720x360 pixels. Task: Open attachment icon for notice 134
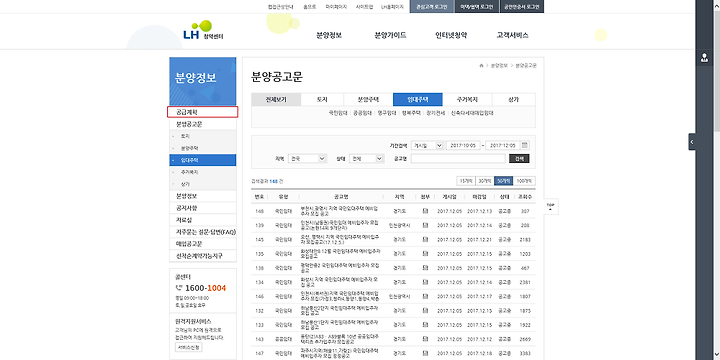[x=425, y=282]
